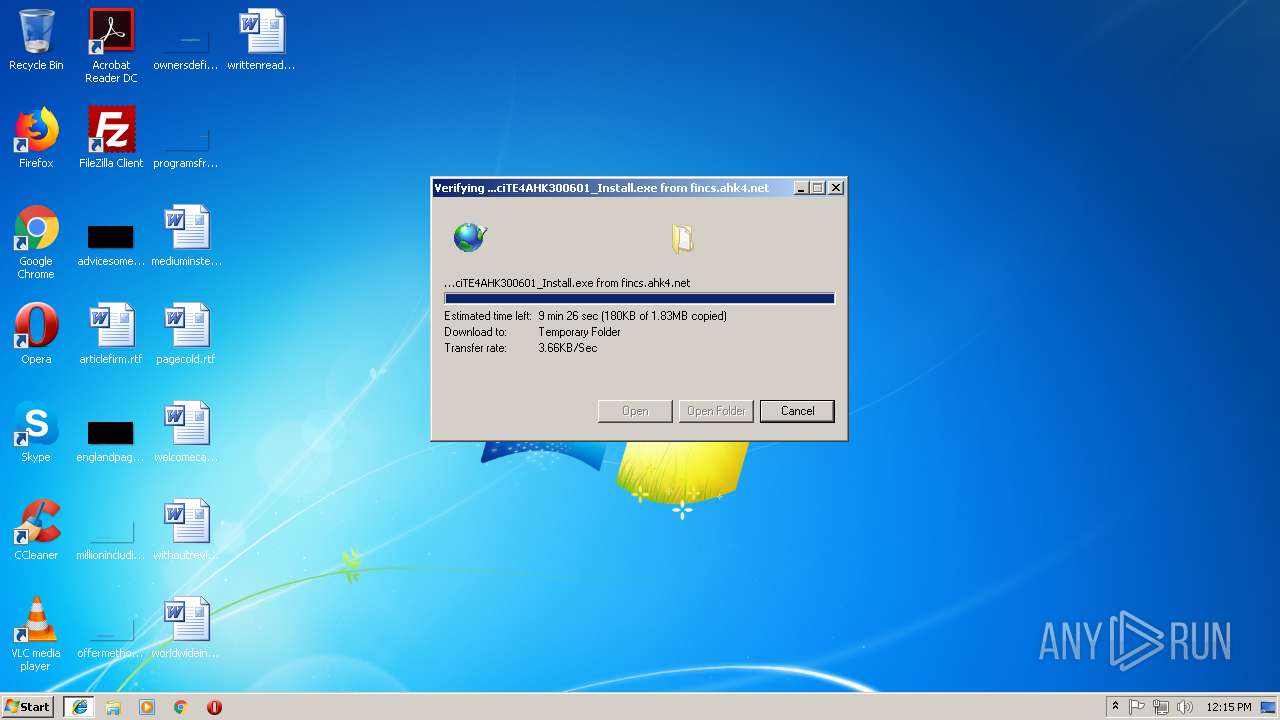Select the articlefirm.rtf document
The image size is (1280, 720).
pyautogui.click(x=111, y=334)
